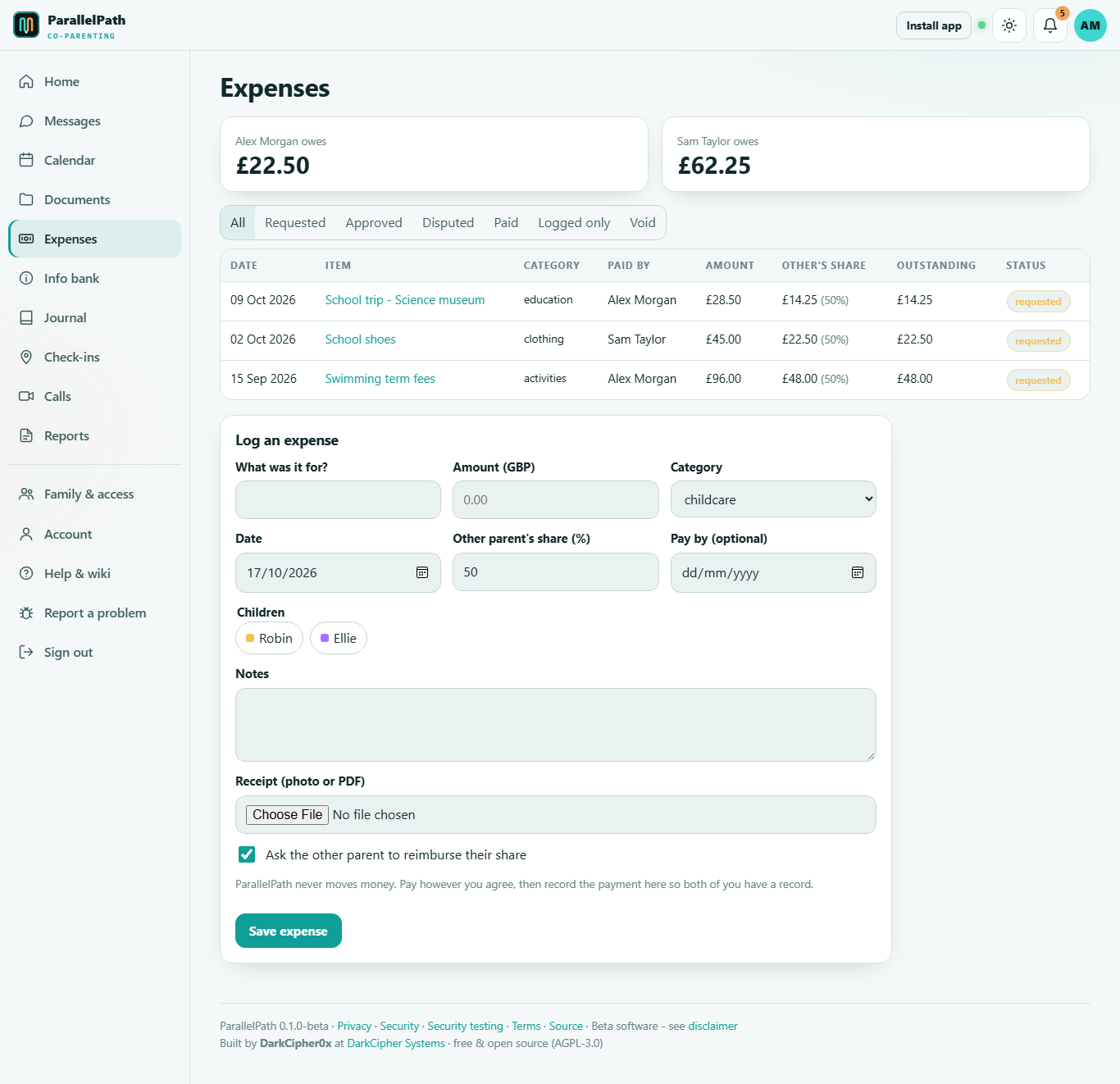The image size is (1120, 1084).
Task: Click the What was it for input
Action: [x=338, y=499]
